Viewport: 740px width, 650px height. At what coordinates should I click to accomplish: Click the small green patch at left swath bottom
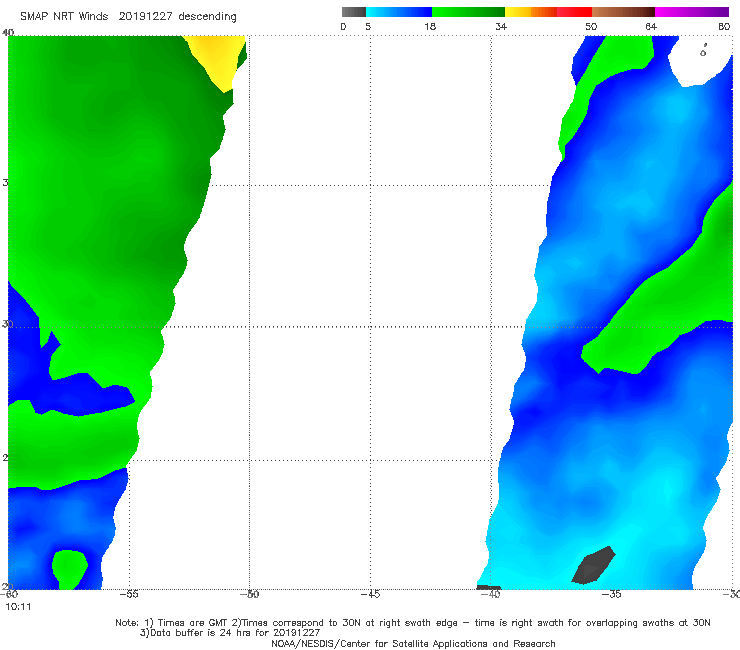point(69,569)
